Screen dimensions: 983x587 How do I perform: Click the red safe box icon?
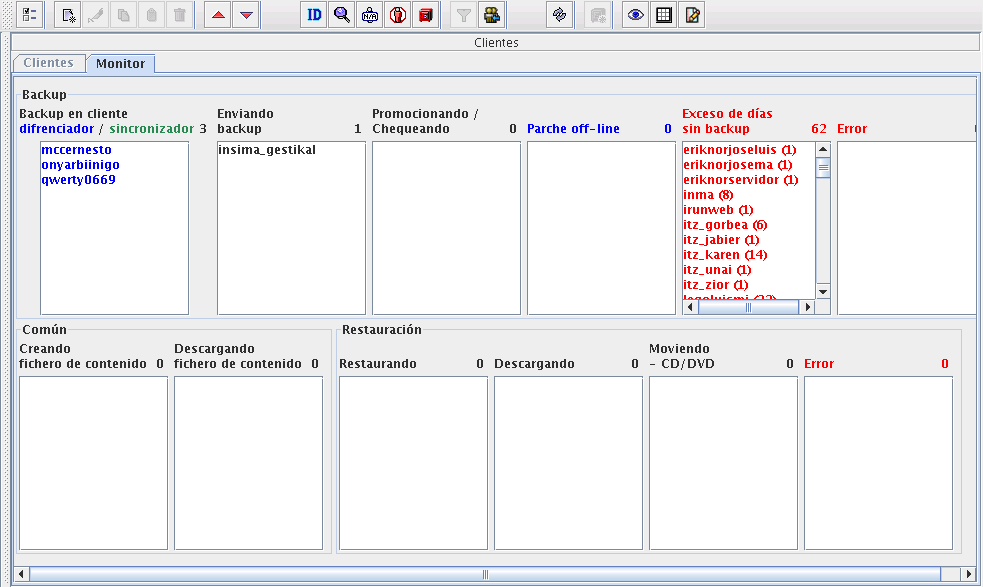tap(426, 15)
